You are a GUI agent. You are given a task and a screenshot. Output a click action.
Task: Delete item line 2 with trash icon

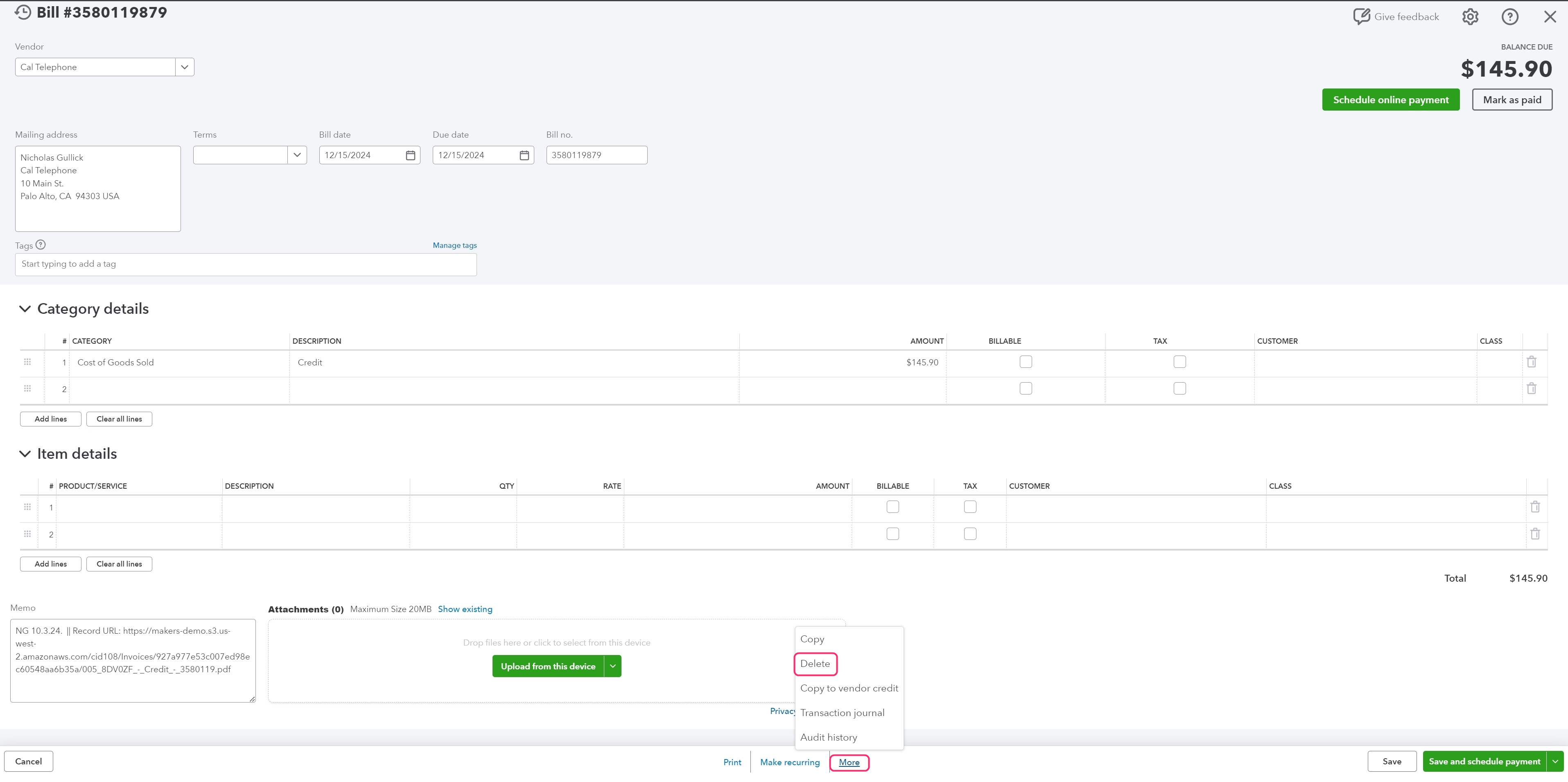[1535, 533]
